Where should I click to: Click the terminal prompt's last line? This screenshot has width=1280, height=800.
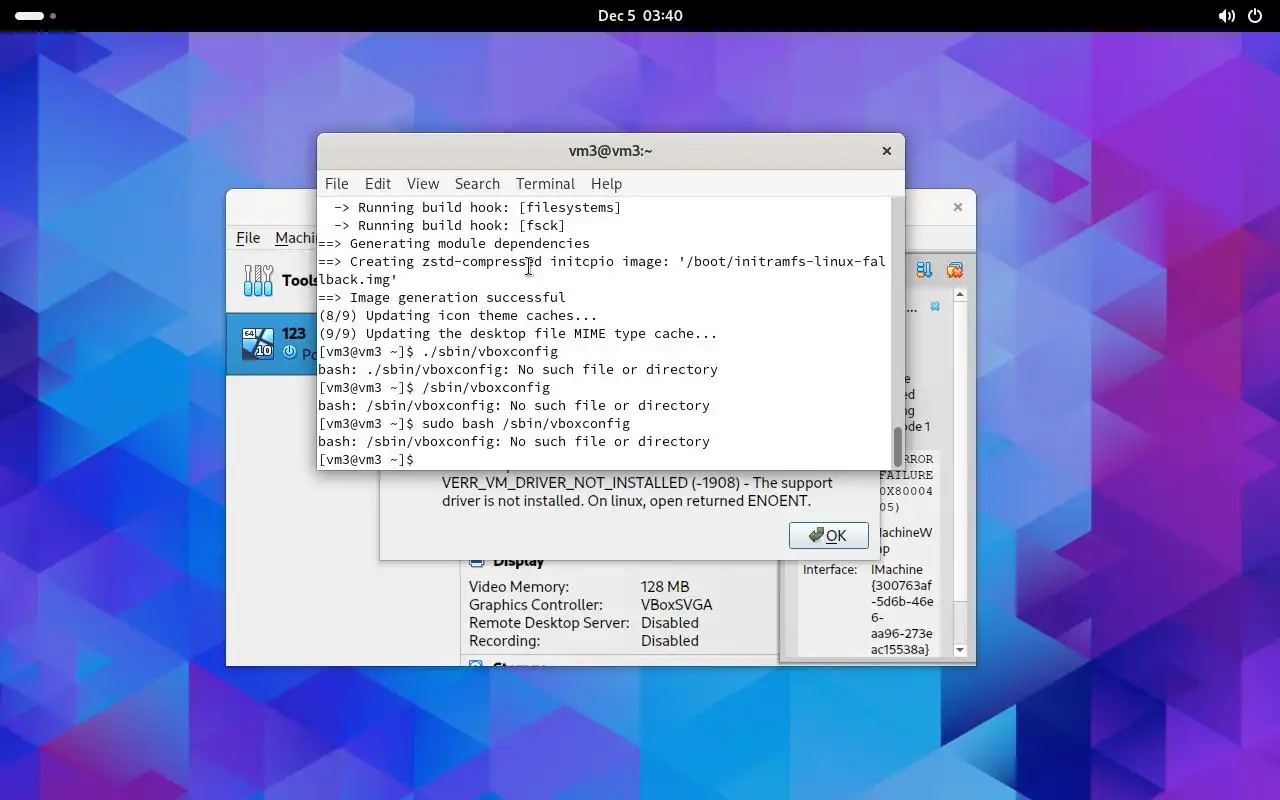click(366, 459)
